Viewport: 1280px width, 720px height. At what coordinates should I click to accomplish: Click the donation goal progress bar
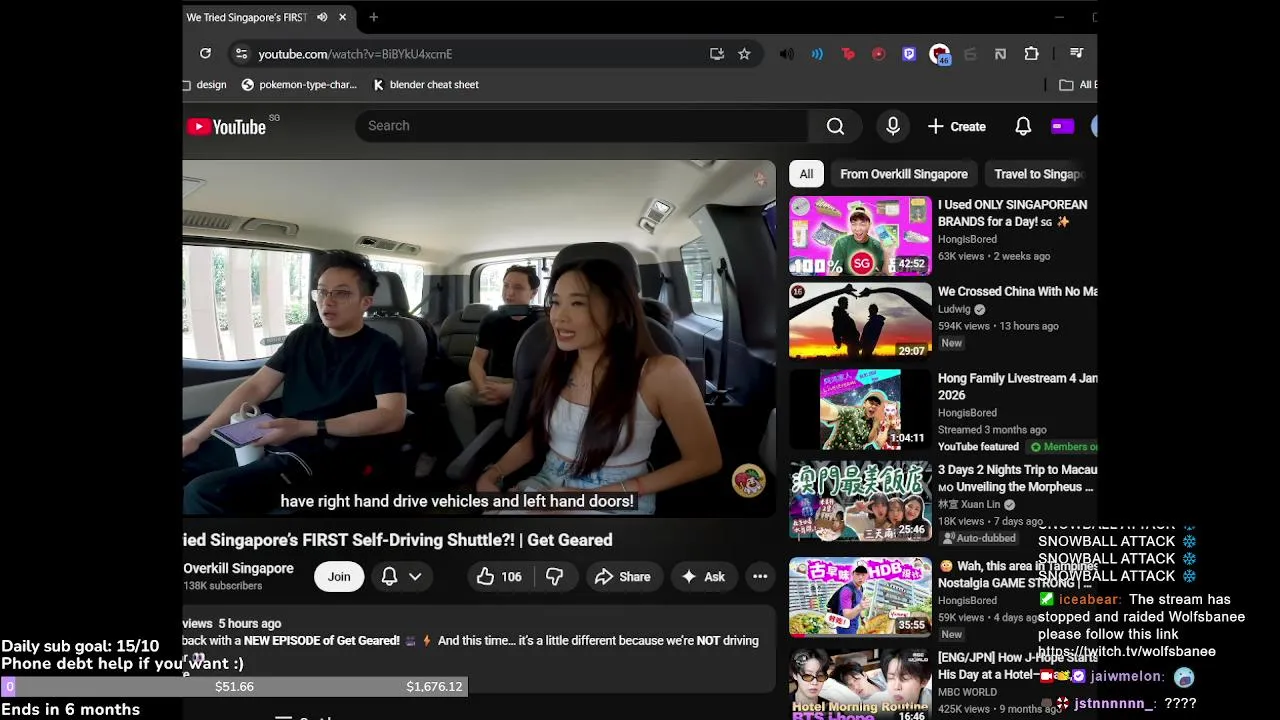(x=234, y=686)
